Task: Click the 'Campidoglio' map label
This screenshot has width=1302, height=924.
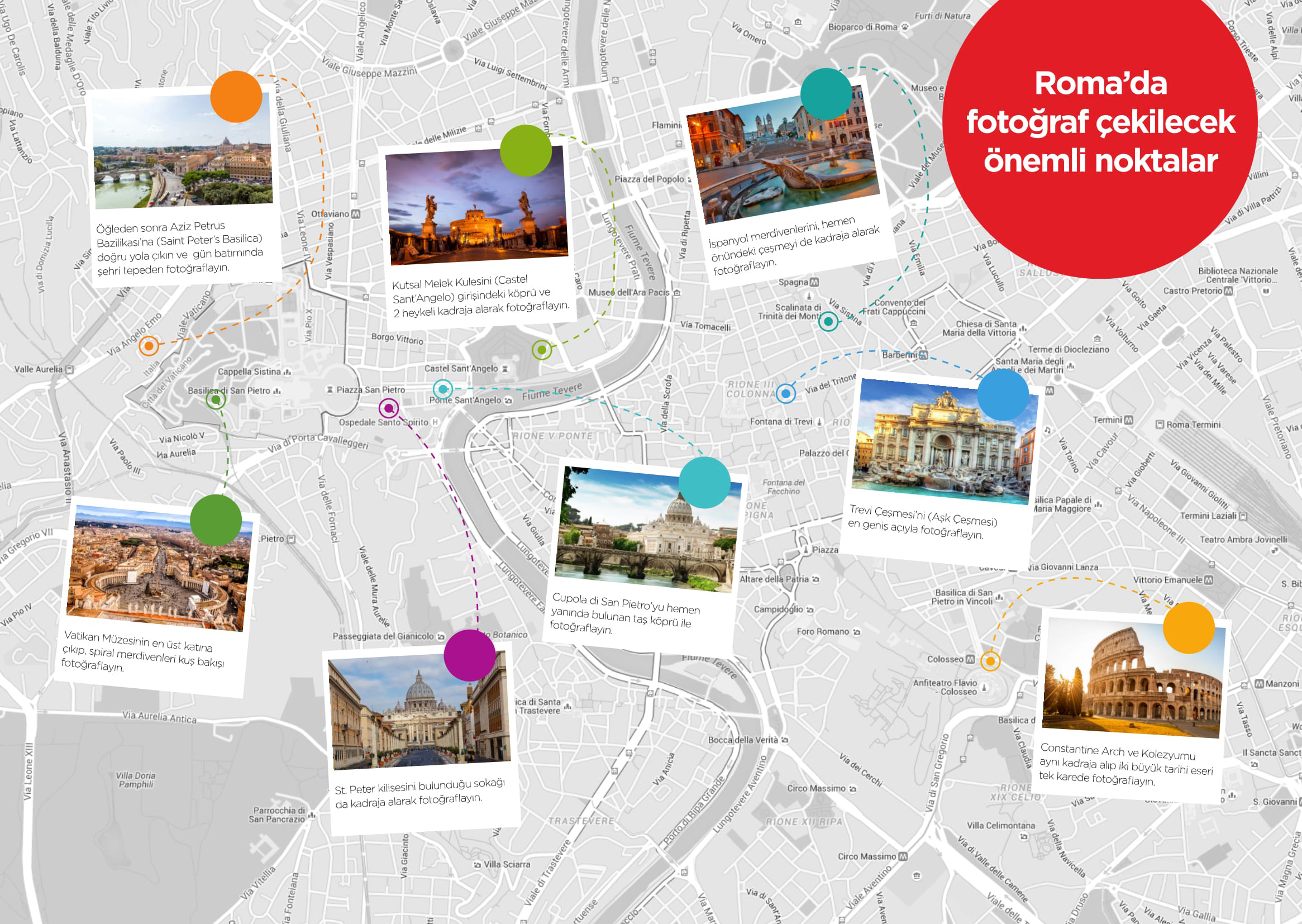Action: (x=778, y=609)
